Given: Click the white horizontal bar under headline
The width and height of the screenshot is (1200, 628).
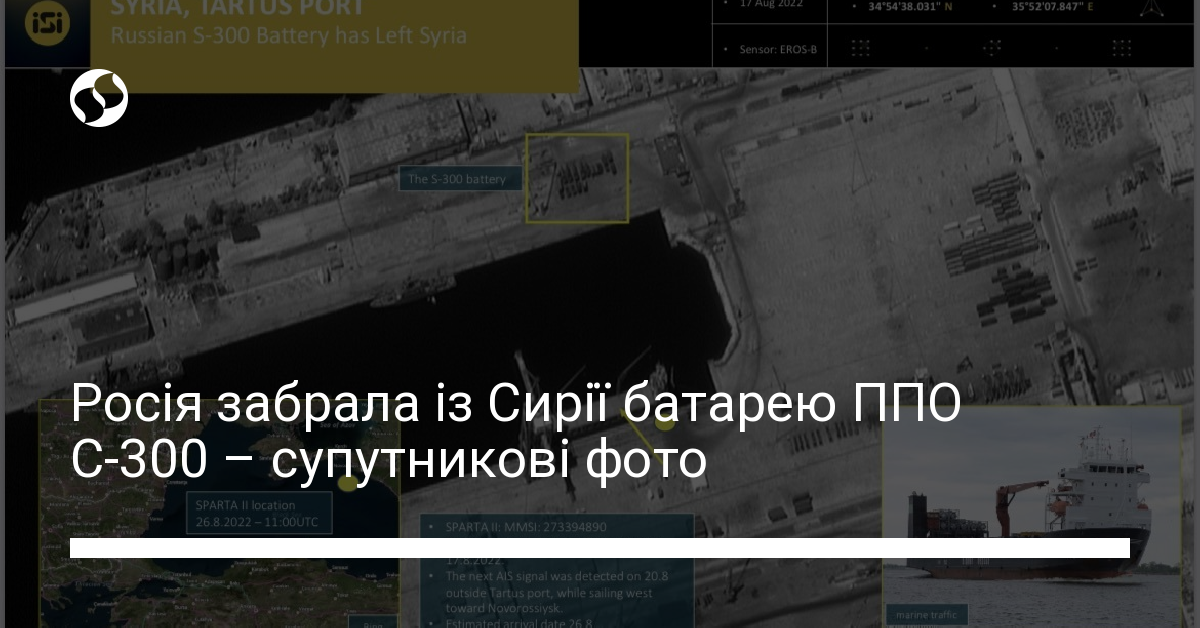Looking at the screenshot, I should coord(600,547).
